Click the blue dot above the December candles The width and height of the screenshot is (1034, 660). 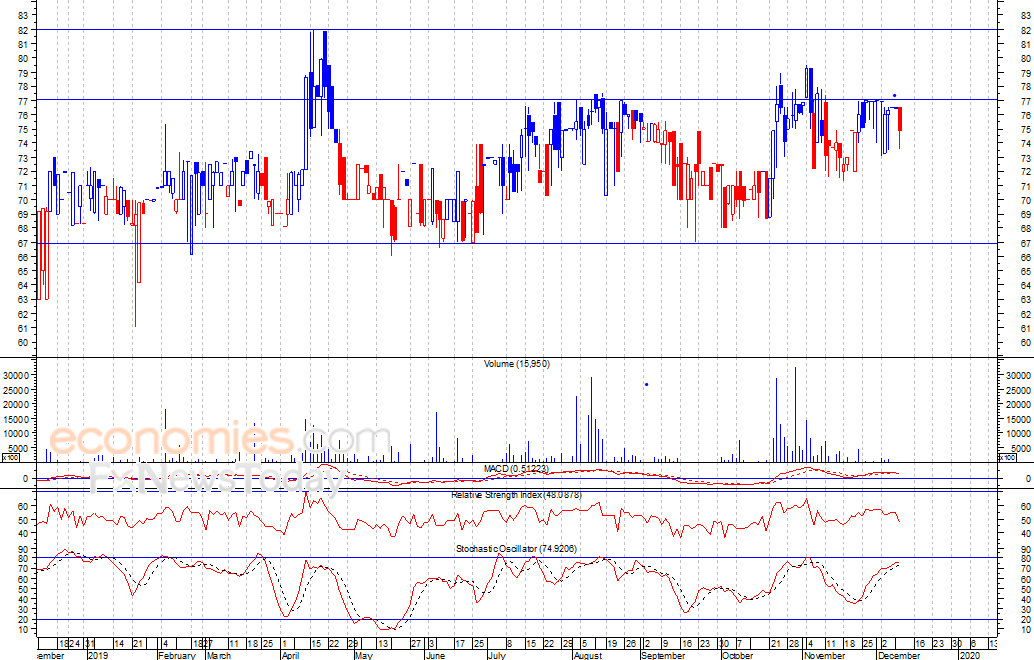(x=894, y=96)
